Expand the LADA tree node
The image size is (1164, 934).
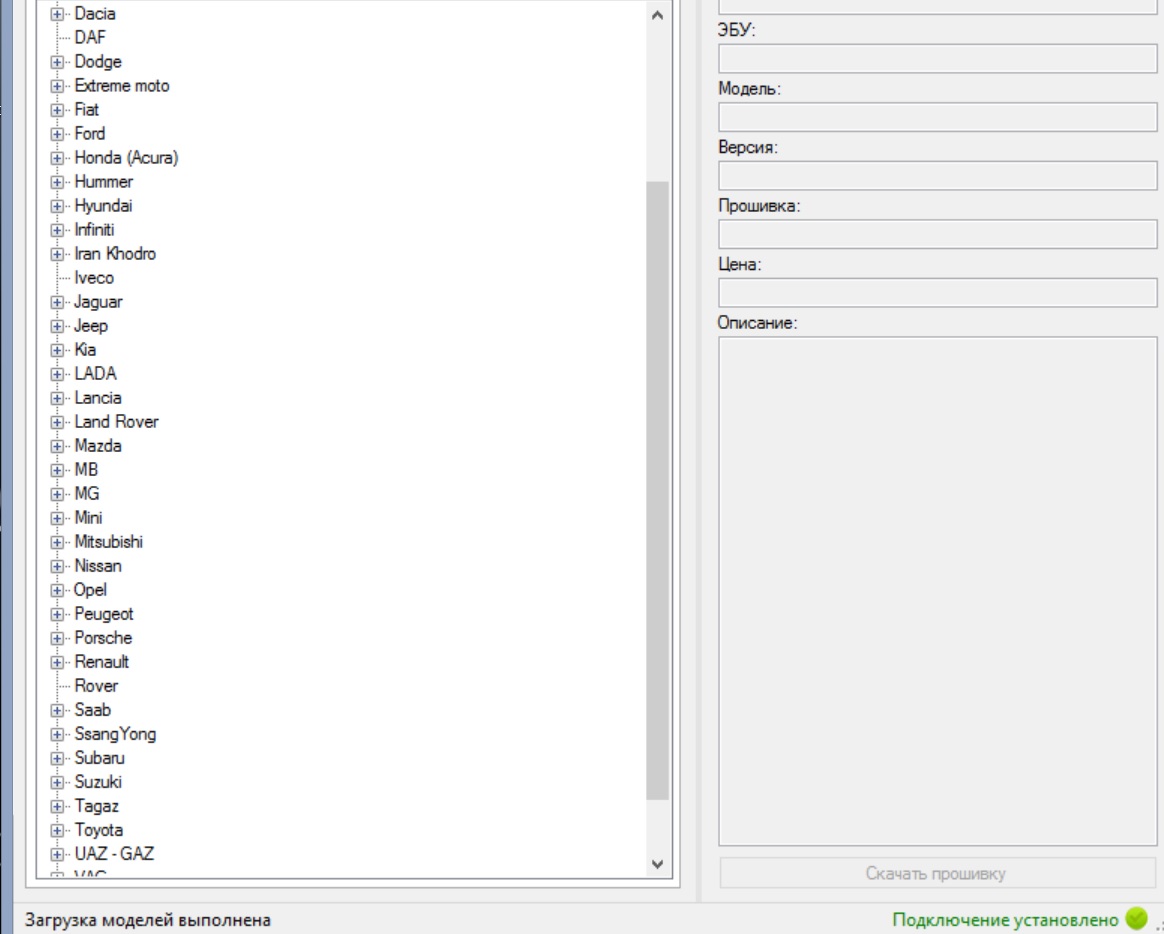[x=57, y=374]
